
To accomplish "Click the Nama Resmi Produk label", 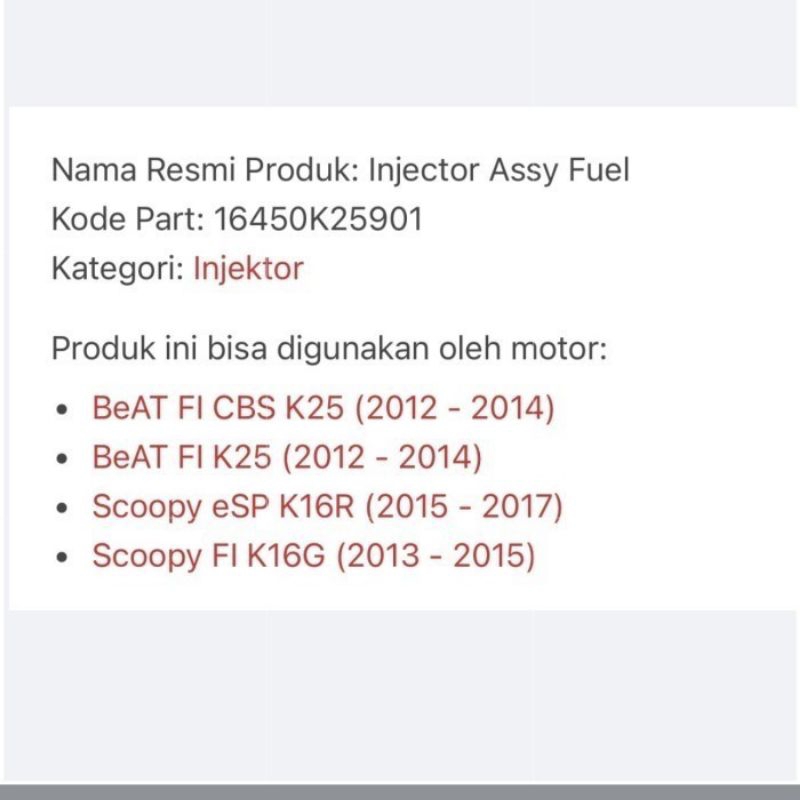I will point(204,170).
